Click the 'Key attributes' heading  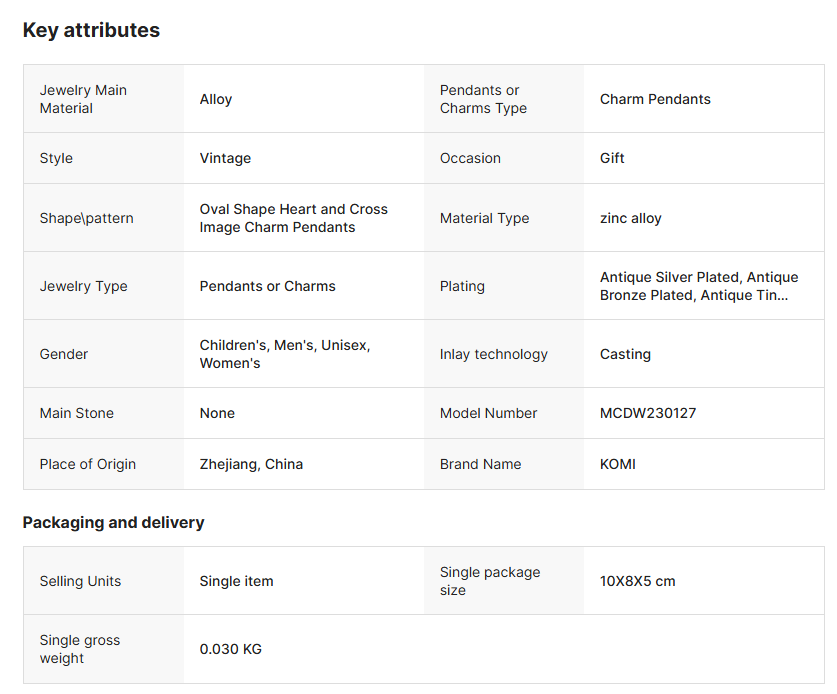91,30
